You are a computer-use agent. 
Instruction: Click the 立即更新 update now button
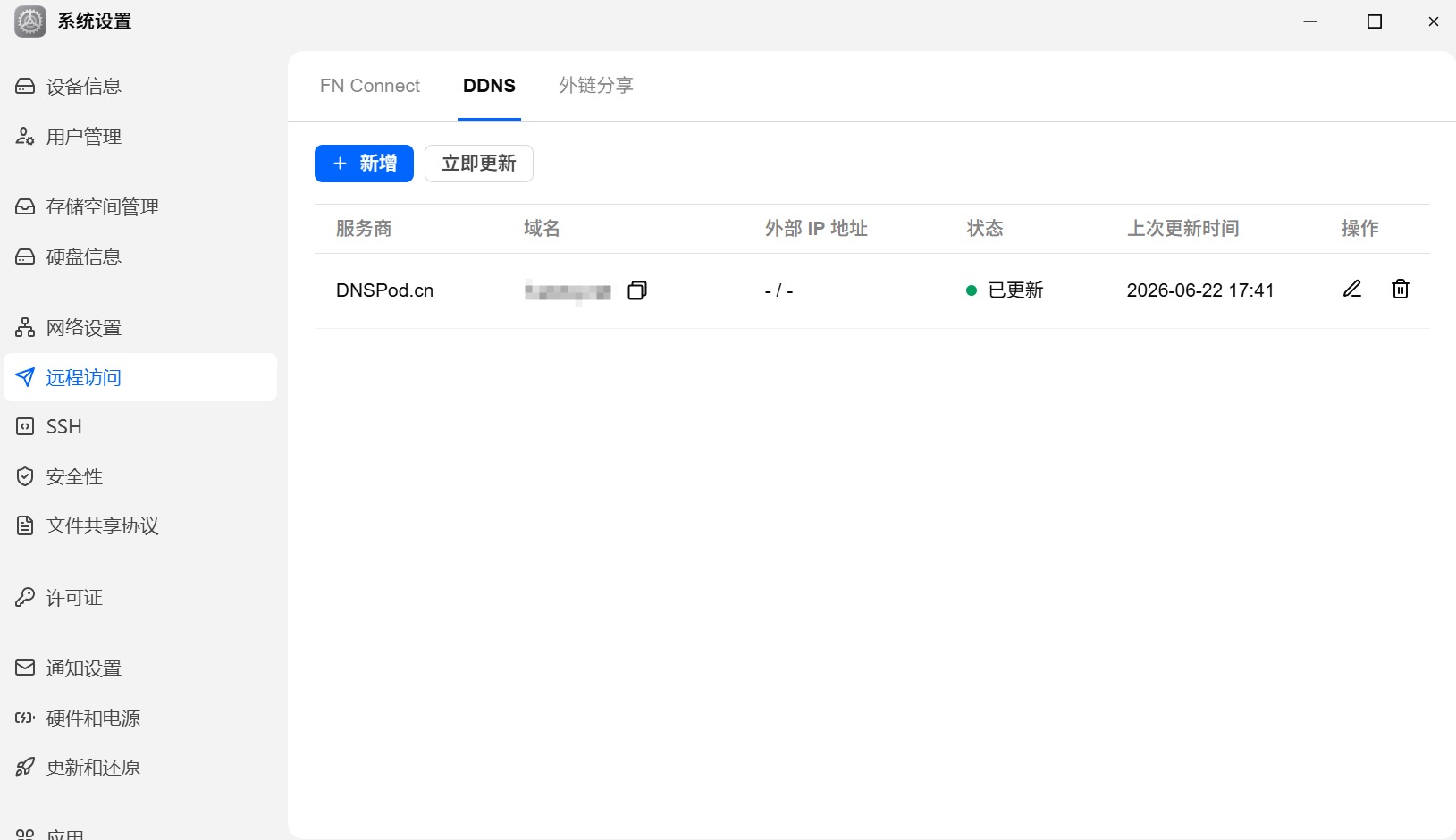479,164
